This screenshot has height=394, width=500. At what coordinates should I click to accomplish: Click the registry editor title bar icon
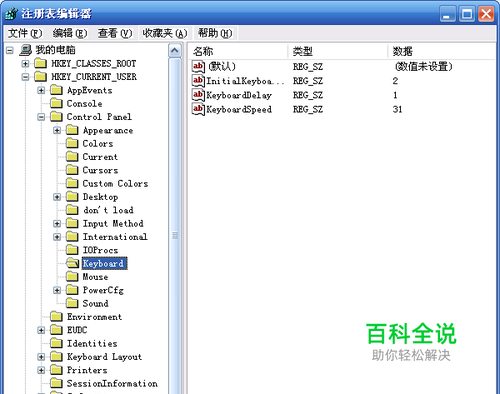[x=11, y=14]
